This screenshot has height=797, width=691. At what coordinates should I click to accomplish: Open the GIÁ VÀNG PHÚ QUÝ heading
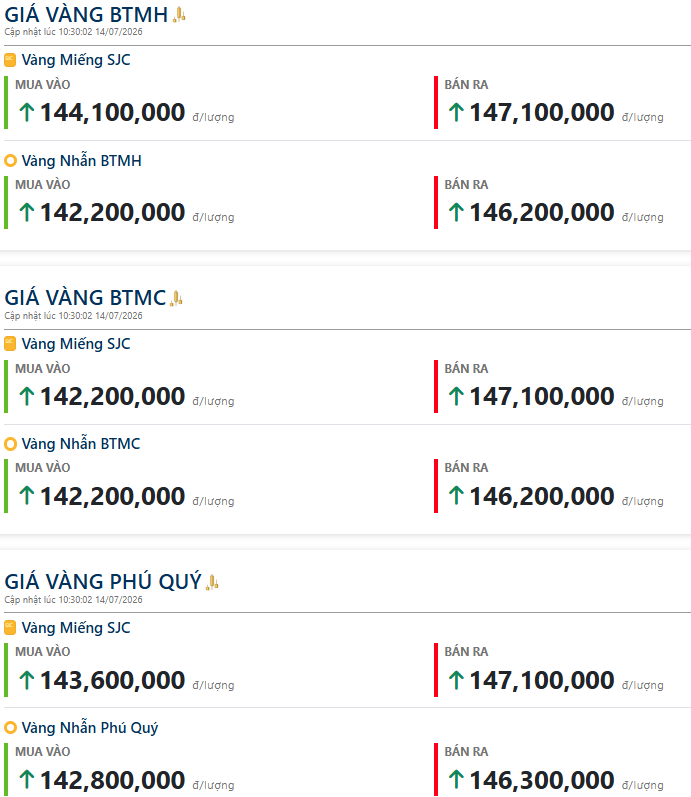(103, 582)
